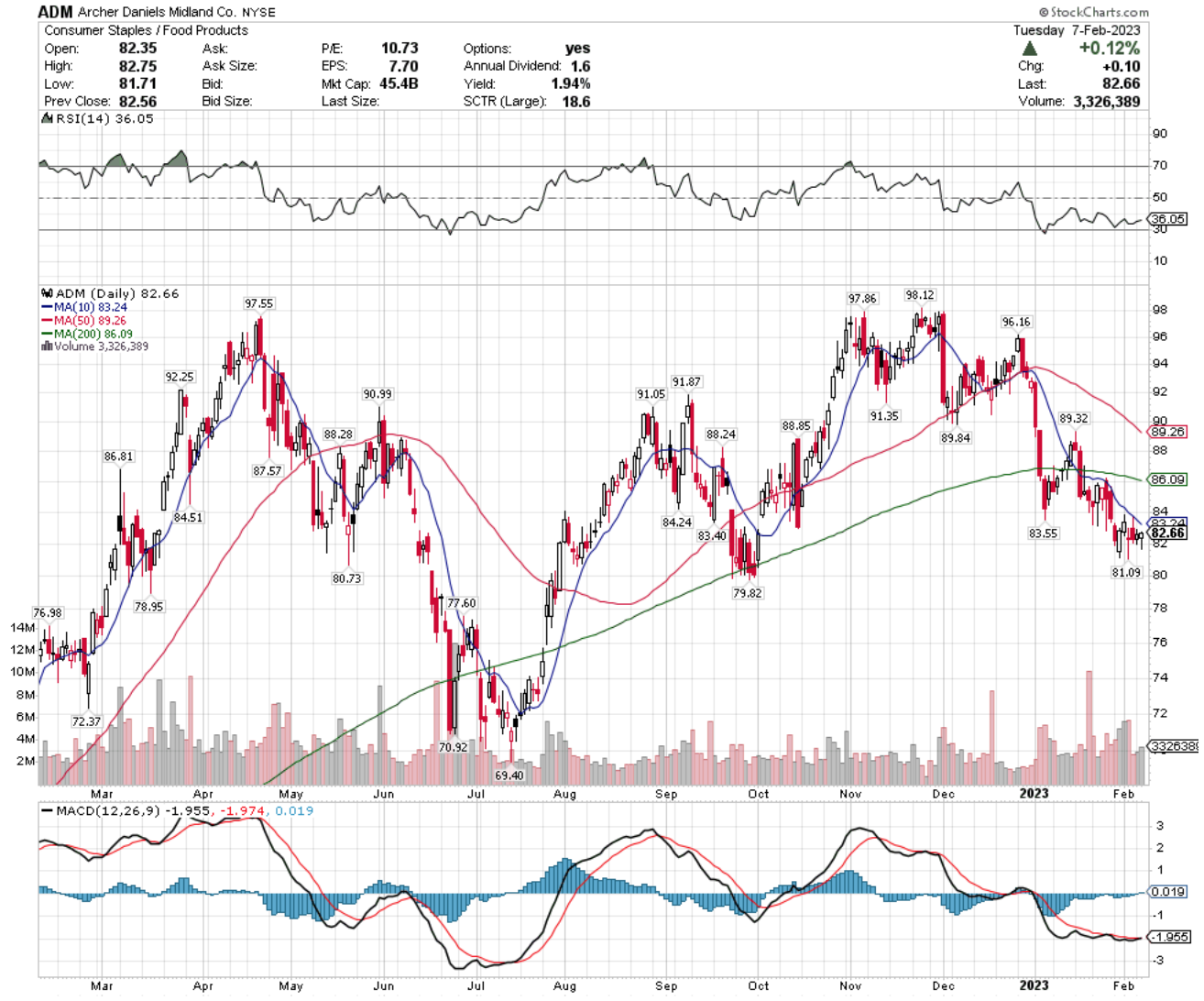Click the 97.55 April peak price label

[258, 303]
